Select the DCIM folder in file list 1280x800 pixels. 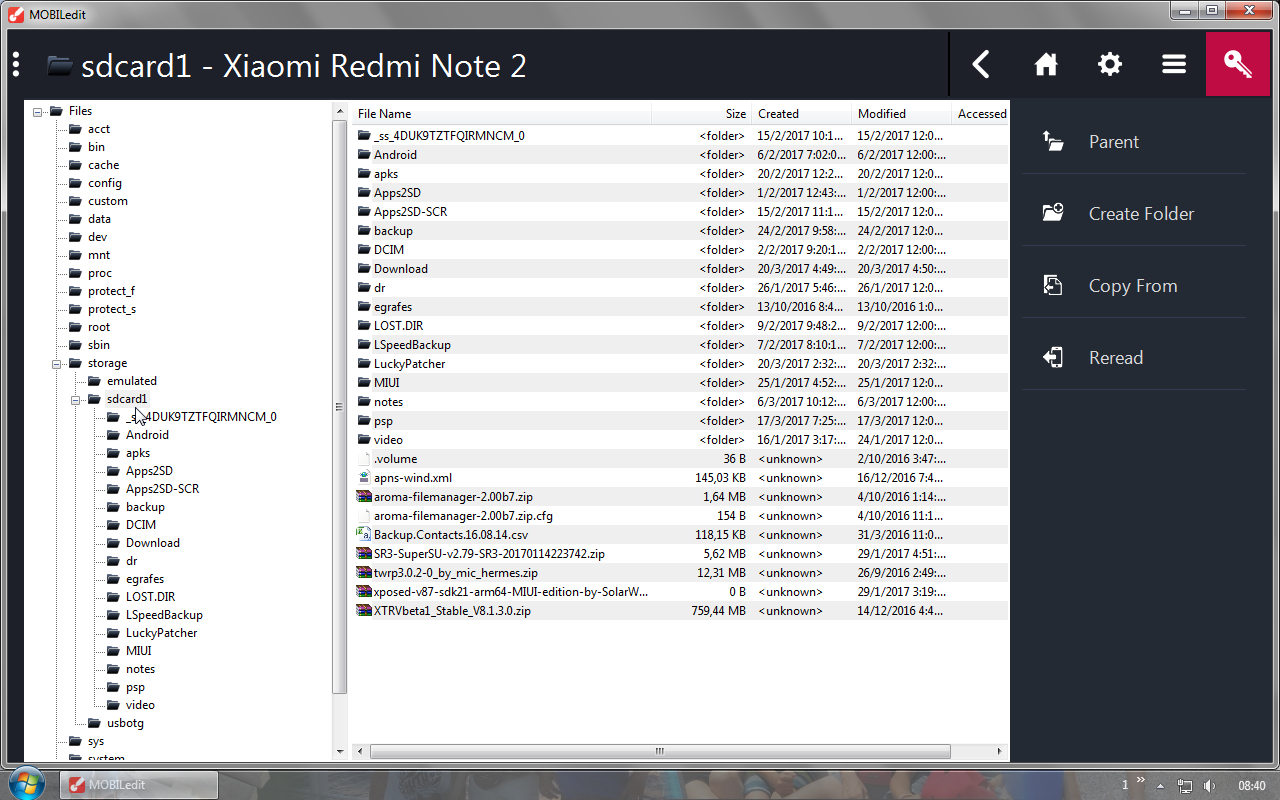pyautogui.click(x=389, y=250)
